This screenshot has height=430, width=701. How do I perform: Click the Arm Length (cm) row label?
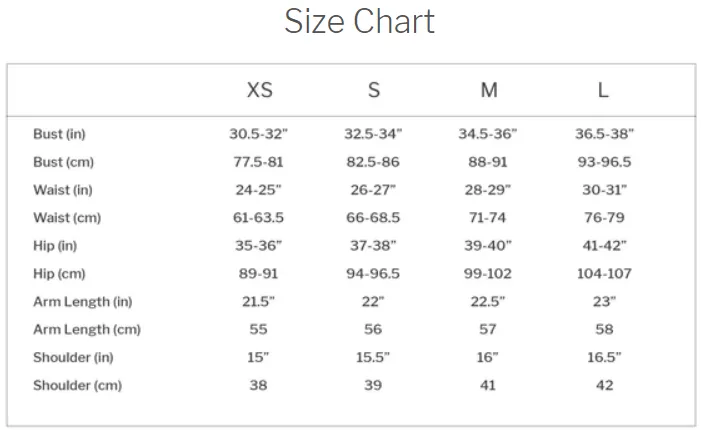pyautogui.click(x=87, y=329)
